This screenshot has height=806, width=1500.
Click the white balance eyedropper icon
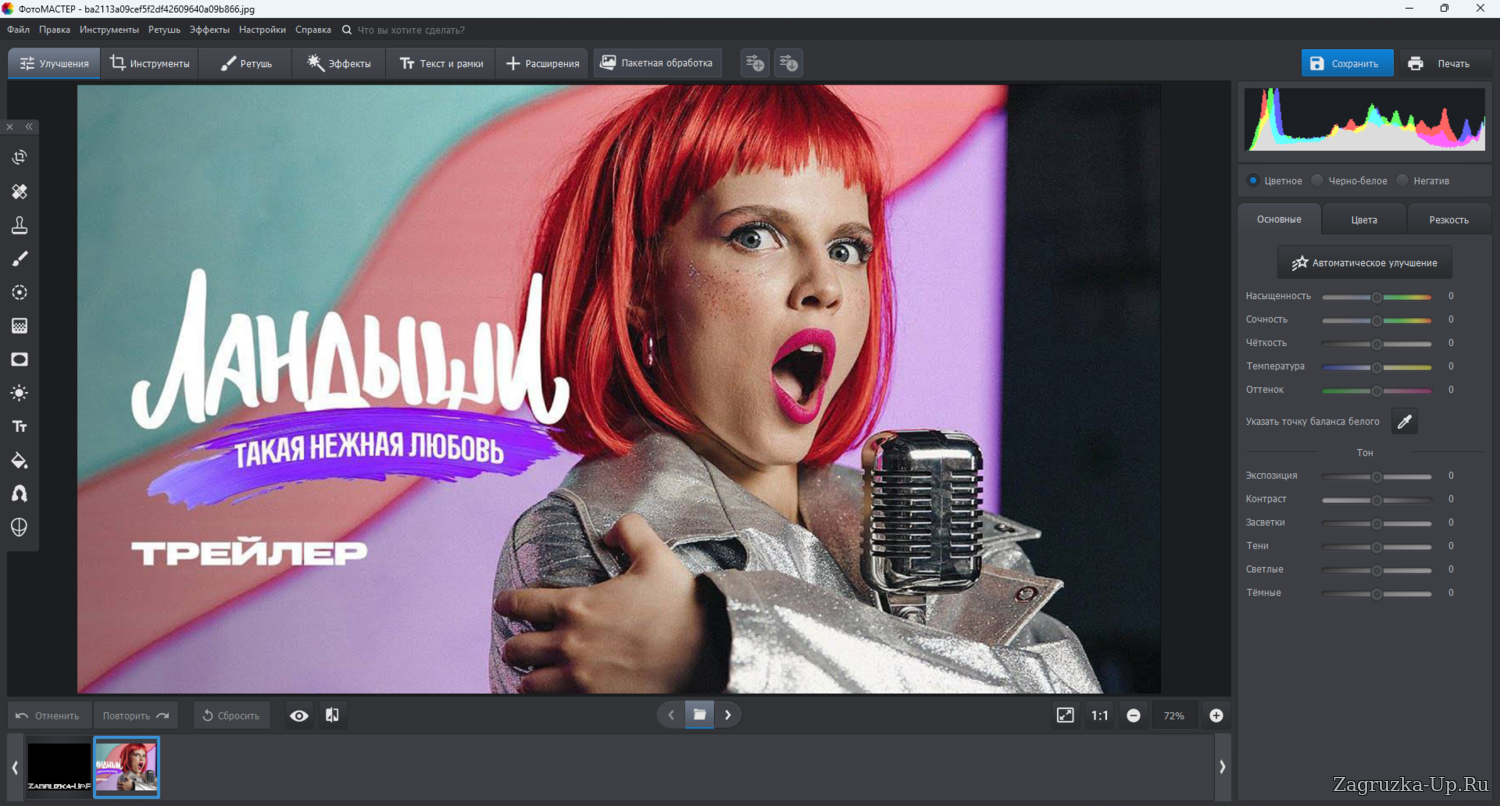pyautogui.click(x=1404, y=422)
